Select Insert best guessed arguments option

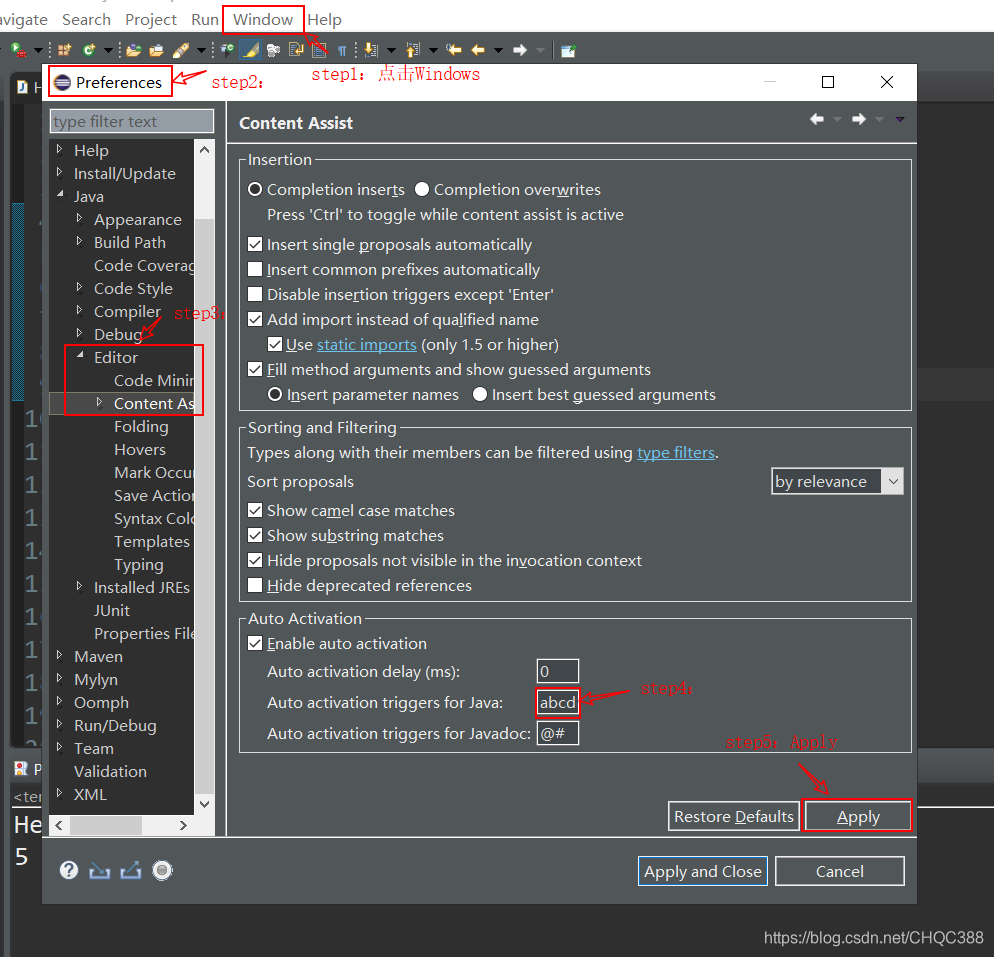pos(480,394)
